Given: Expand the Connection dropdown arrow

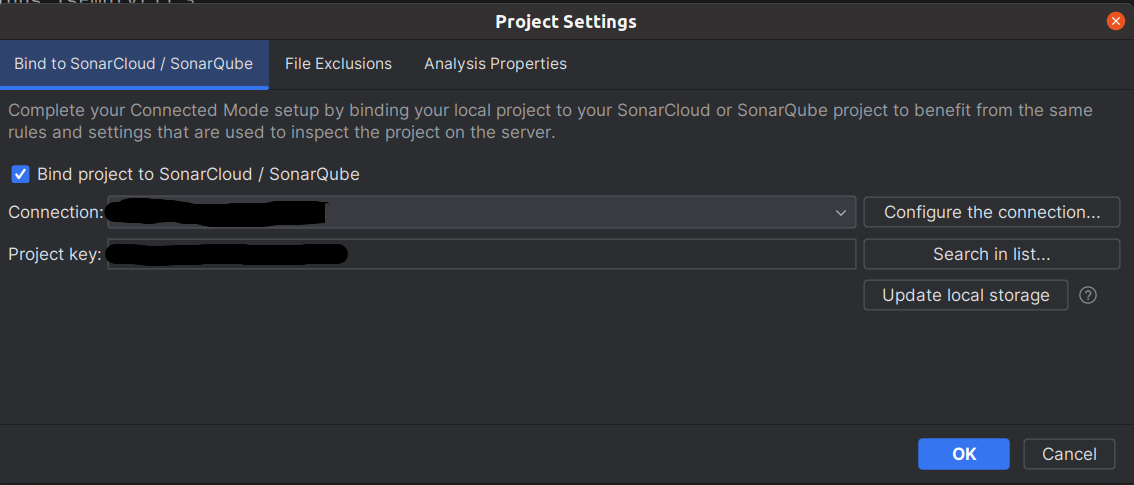Looking at the screenshot, I should click(x=840, y=213).
